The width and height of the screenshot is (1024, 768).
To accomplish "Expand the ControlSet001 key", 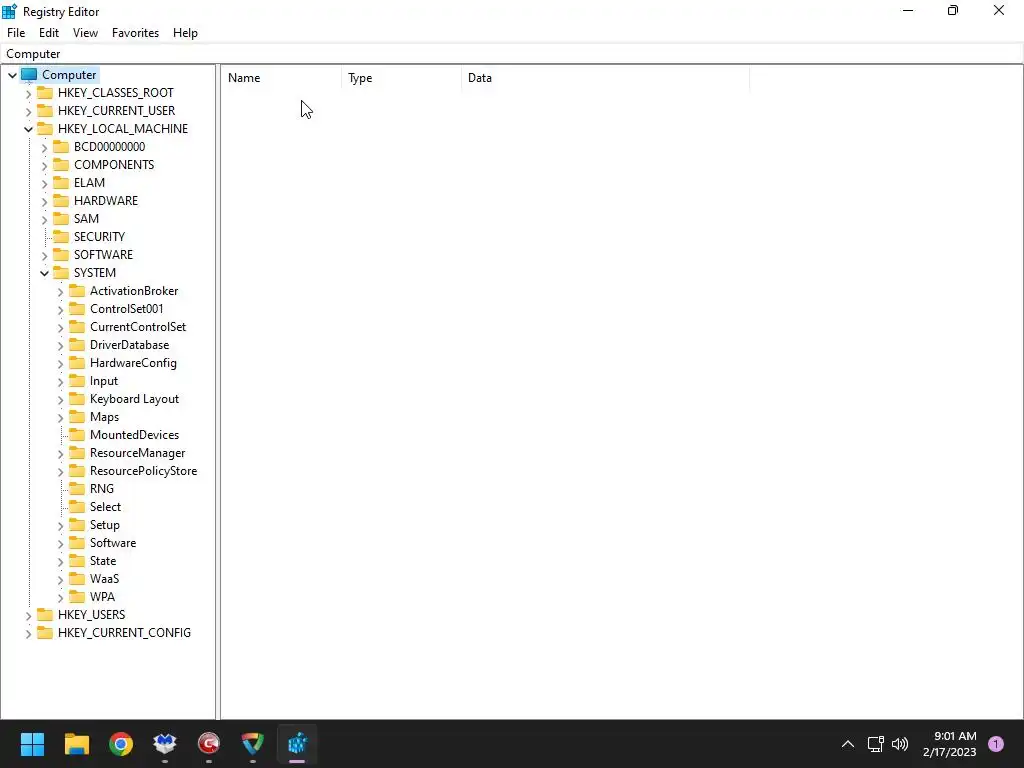I will pos(60,310).
